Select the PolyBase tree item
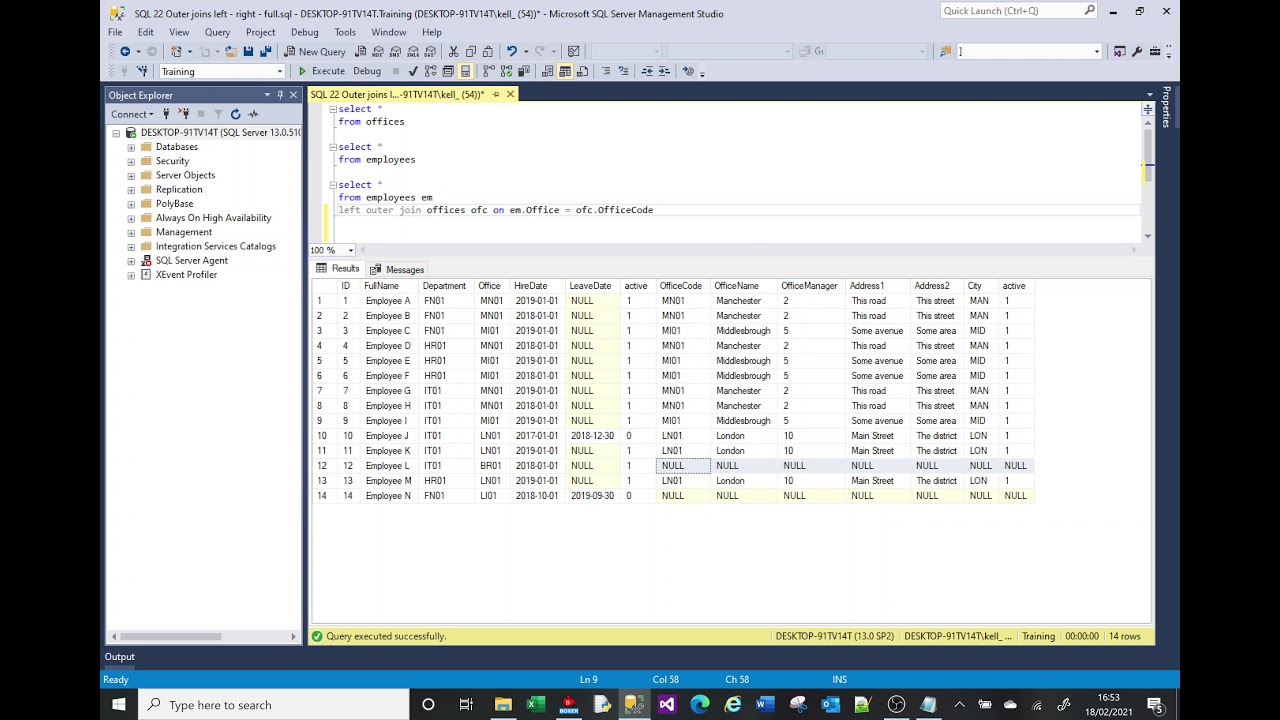Viewport: 1280px width, 720px height. click(x=174, y=203)
